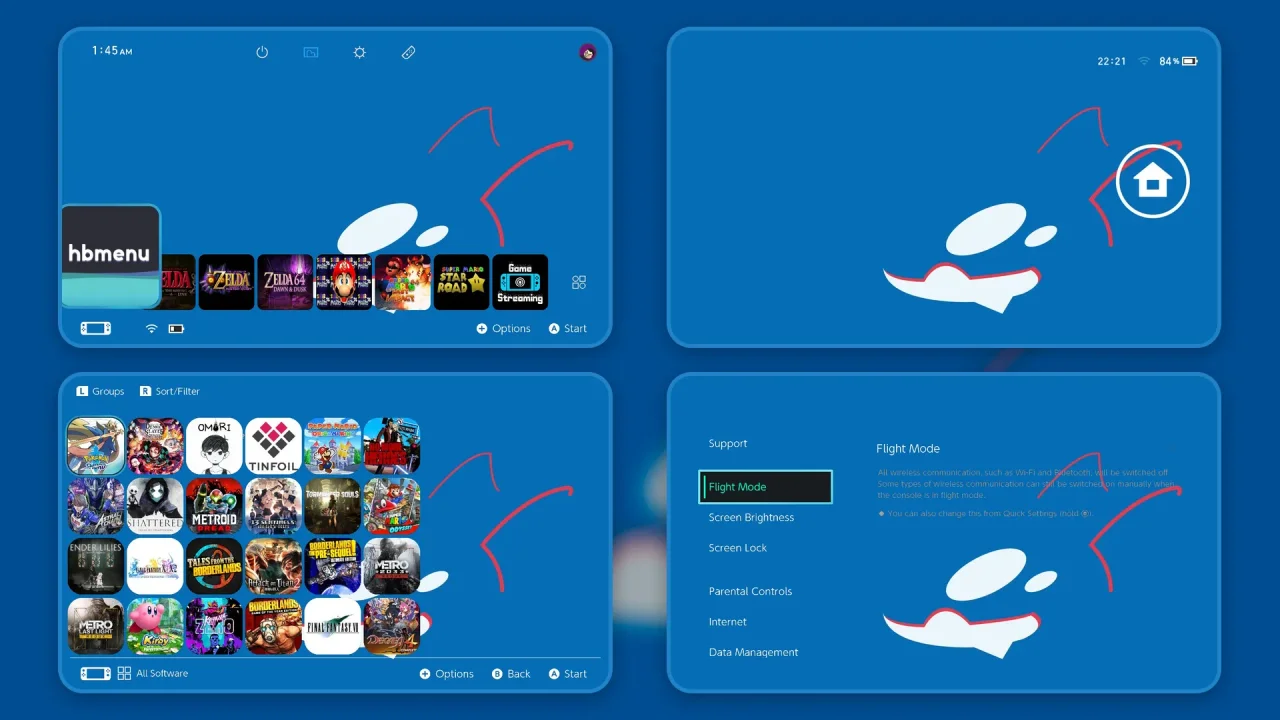Select the Demon Slayer game icon
The image size is (1280, 720).
pyautogui.click(x=155, y=446)
